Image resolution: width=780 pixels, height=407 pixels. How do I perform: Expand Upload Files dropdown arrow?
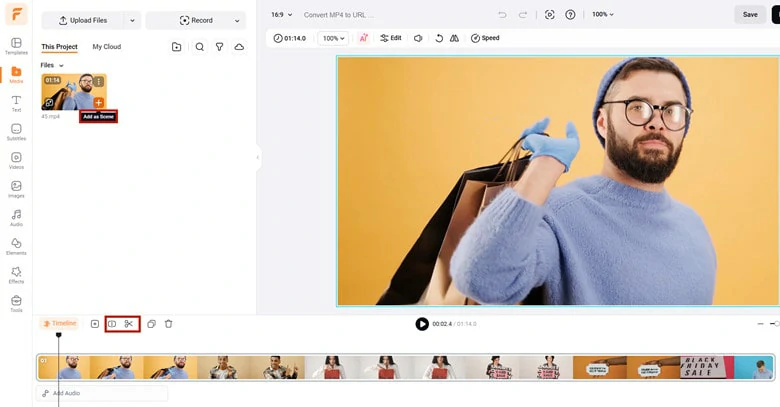(x=132, y=20)
